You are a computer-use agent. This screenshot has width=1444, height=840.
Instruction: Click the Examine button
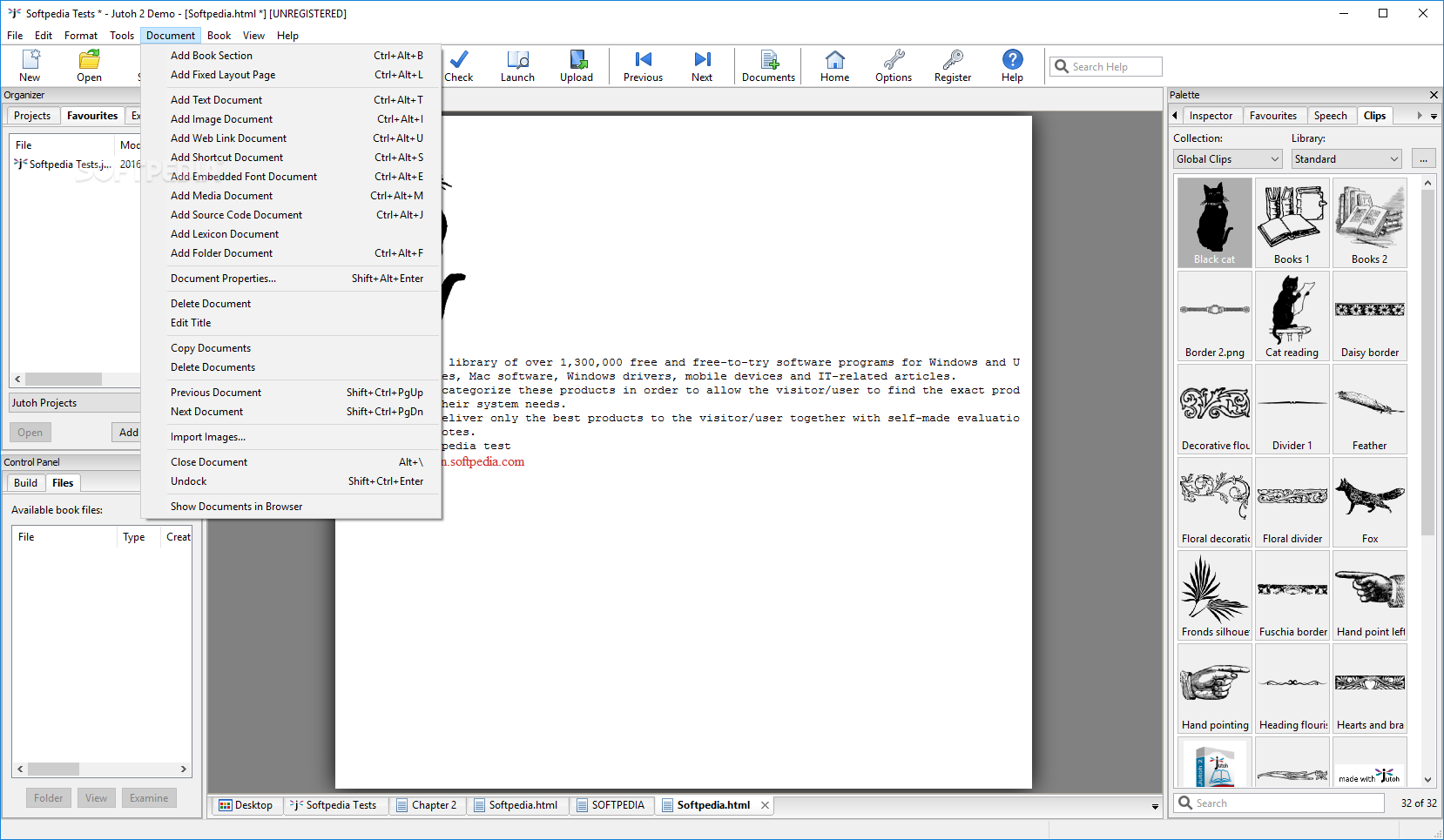click(149, 798)
